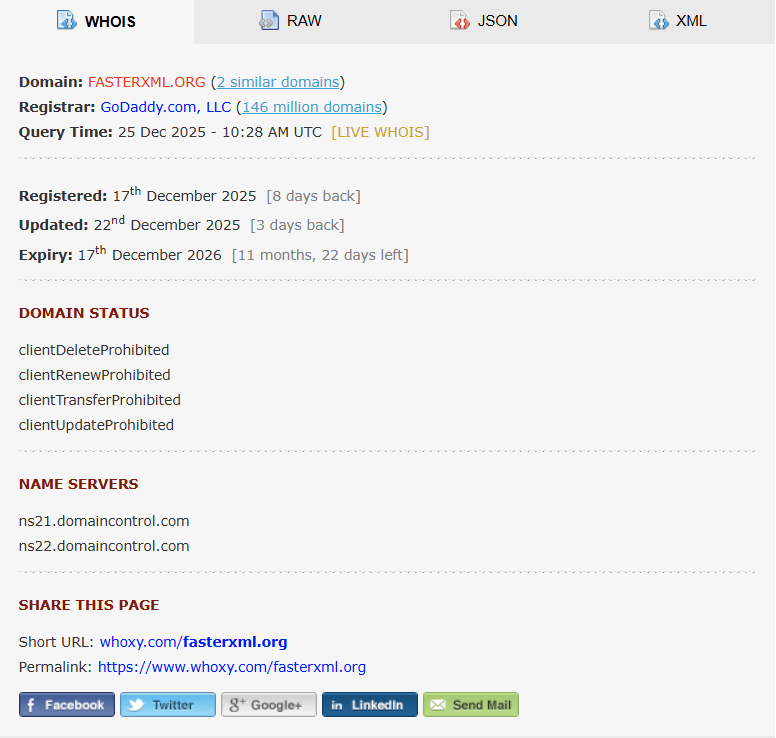Viewport: 776px width, 738px height.
Task: Click the RAW tab file icon
Action: point(269,20)
